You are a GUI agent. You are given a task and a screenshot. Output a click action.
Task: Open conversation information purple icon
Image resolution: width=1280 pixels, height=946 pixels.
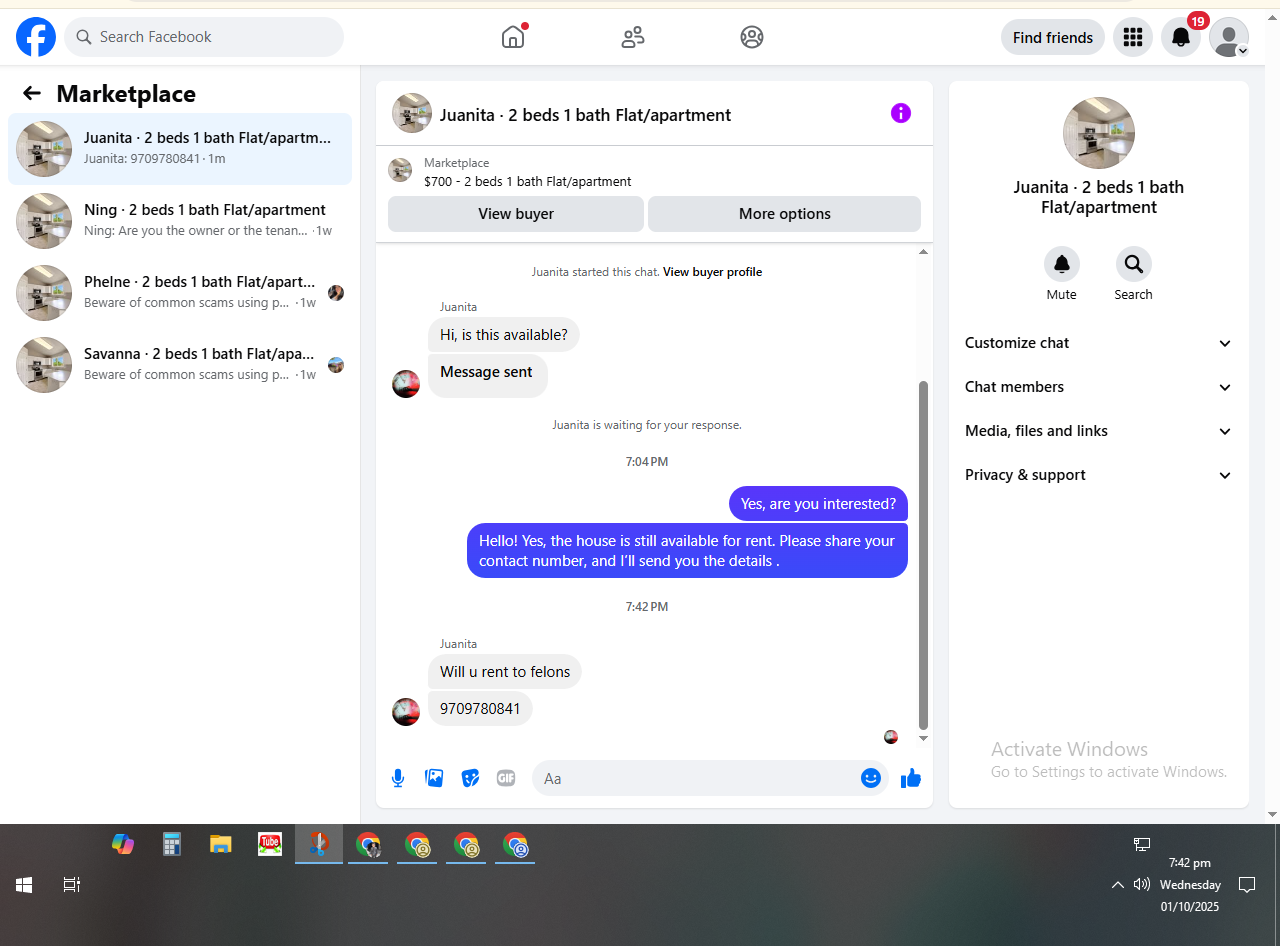pos(901,113)
